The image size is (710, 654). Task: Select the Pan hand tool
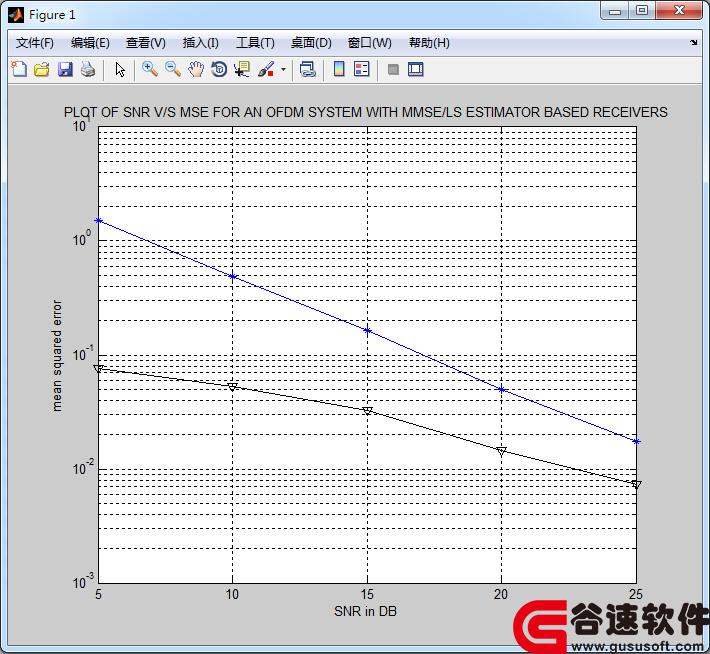tap(196, 69)
